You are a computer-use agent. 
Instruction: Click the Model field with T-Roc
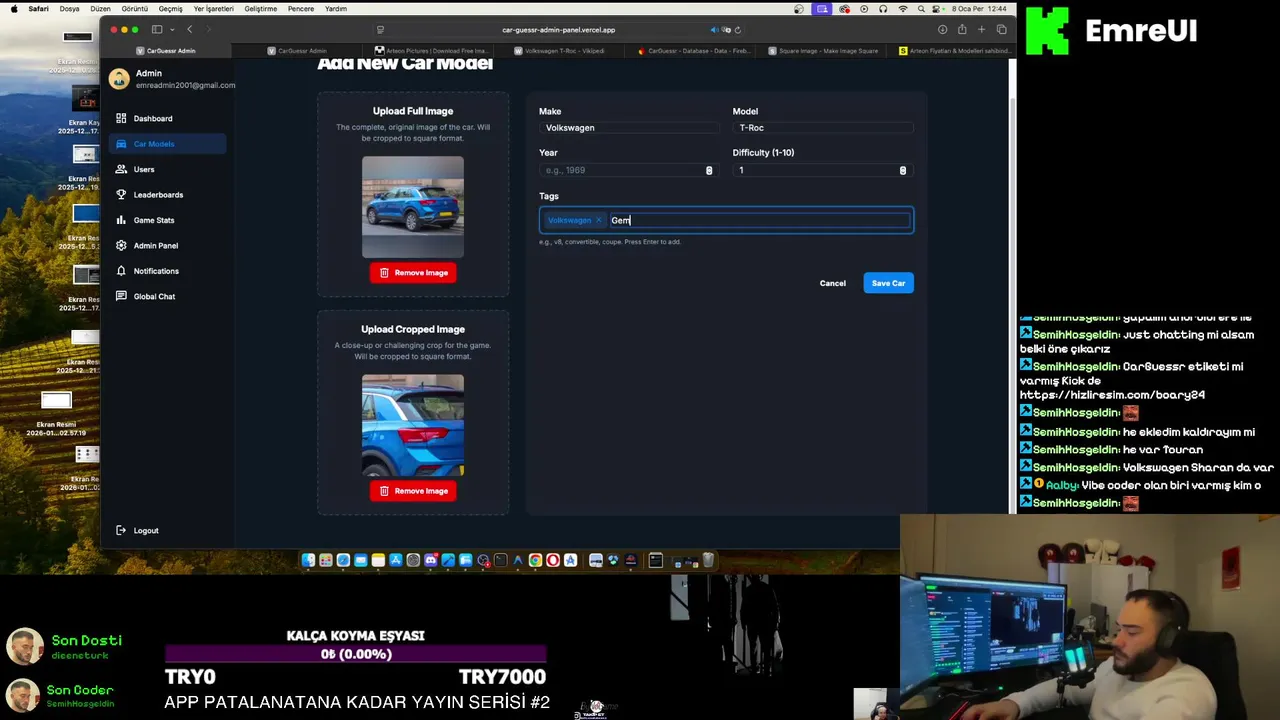823,128
